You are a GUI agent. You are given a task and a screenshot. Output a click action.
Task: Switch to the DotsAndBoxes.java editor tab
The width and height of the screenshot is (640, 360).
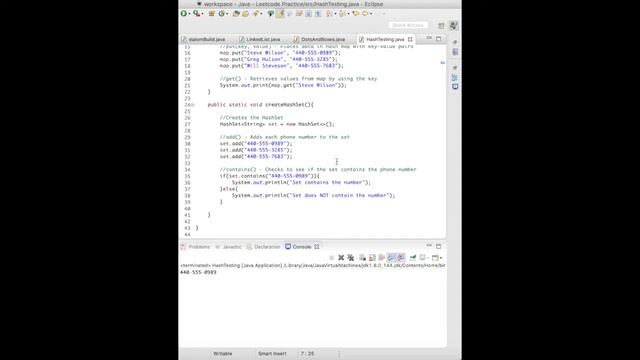click(319, 39)
